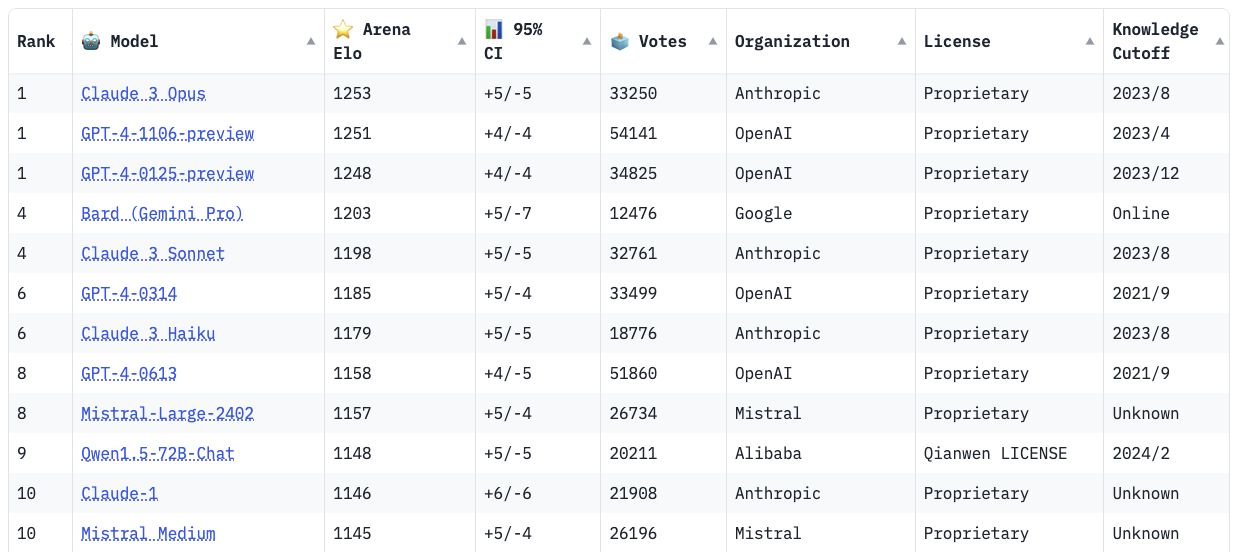The height and width of the screenshot is (552, 1238).
Task: Sort by Votes column arrow
Action: pos(713,41)
